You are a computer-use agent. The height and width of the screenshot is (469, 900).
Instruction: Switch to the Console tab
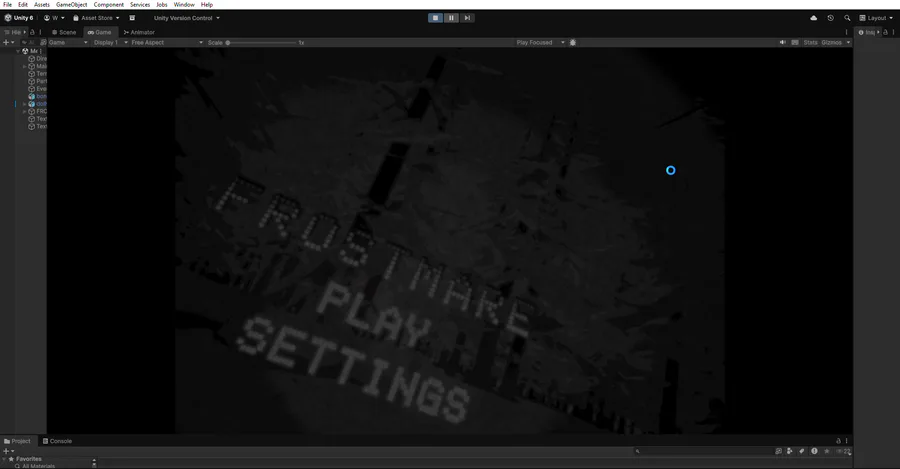click(x=57, y=441)
